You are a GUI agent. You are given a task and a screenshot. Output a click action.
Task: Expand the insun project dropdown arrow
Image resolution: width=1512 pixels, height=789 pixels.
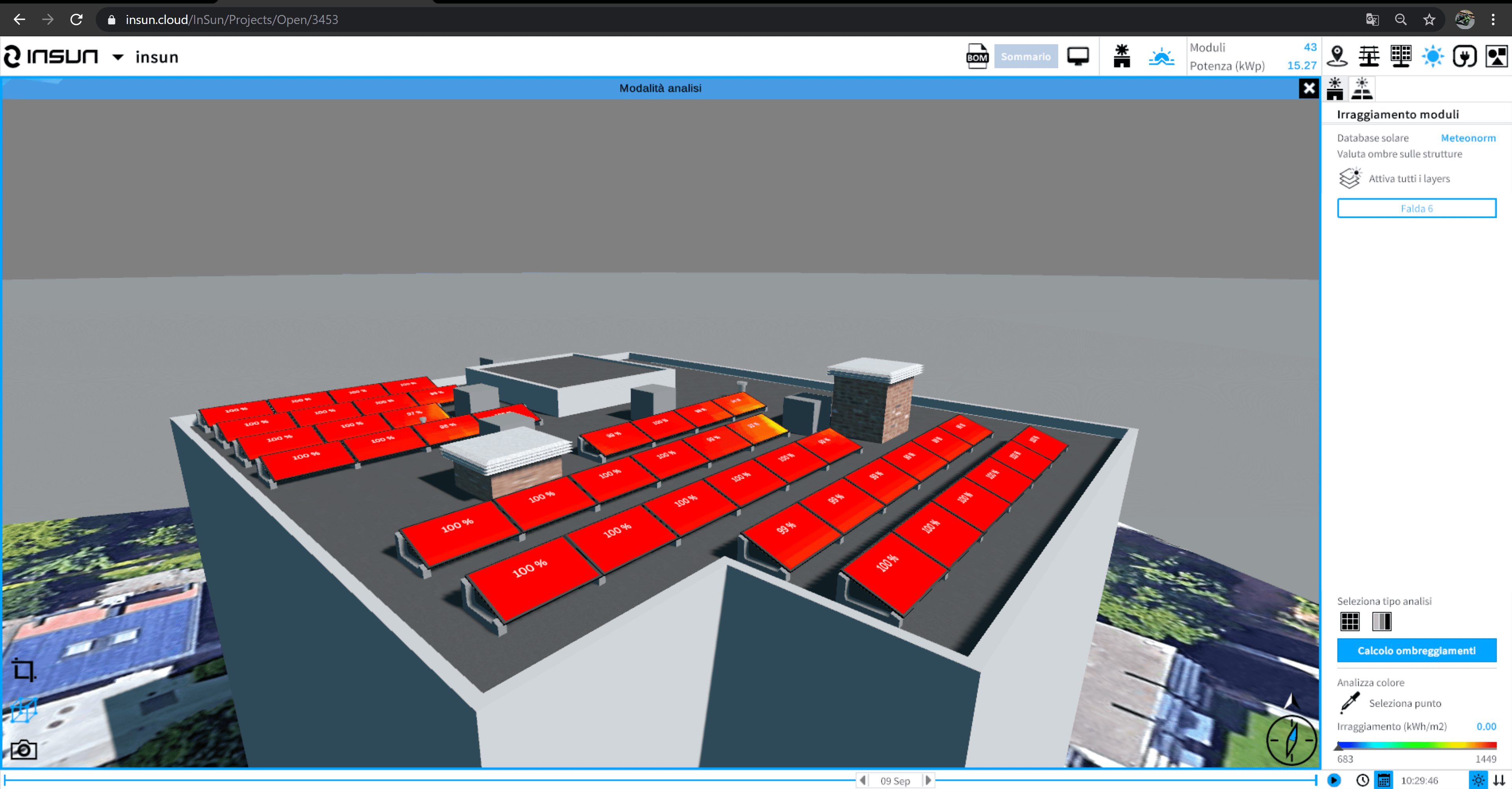click(118, 57)
